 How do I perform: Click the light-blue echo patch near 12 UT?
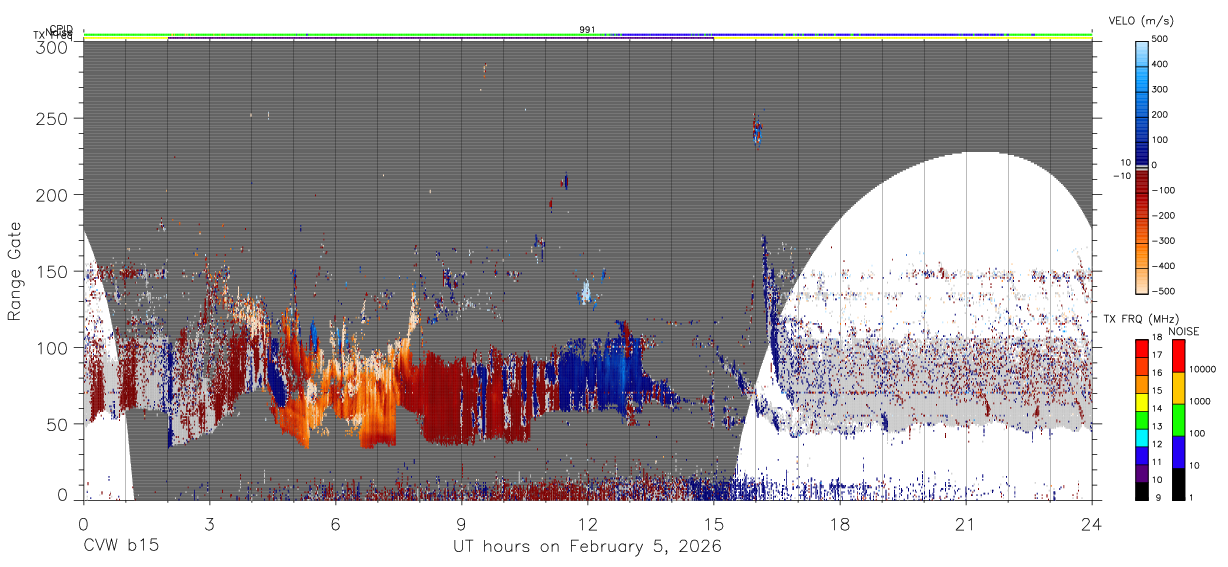tap(586, 292)
